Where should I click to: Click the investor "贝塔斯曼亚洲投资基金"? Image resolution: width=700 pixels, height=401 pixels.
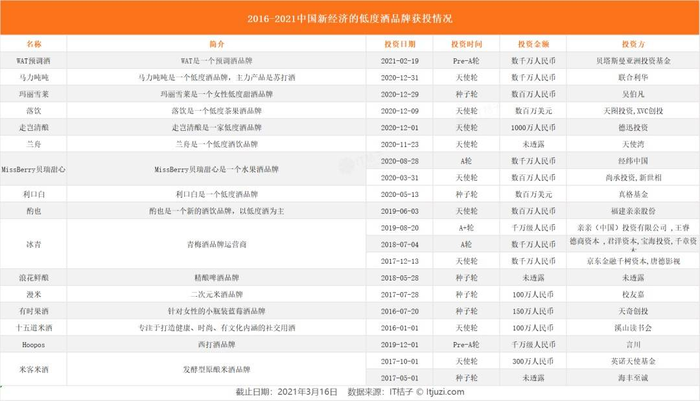click(633, 61)
